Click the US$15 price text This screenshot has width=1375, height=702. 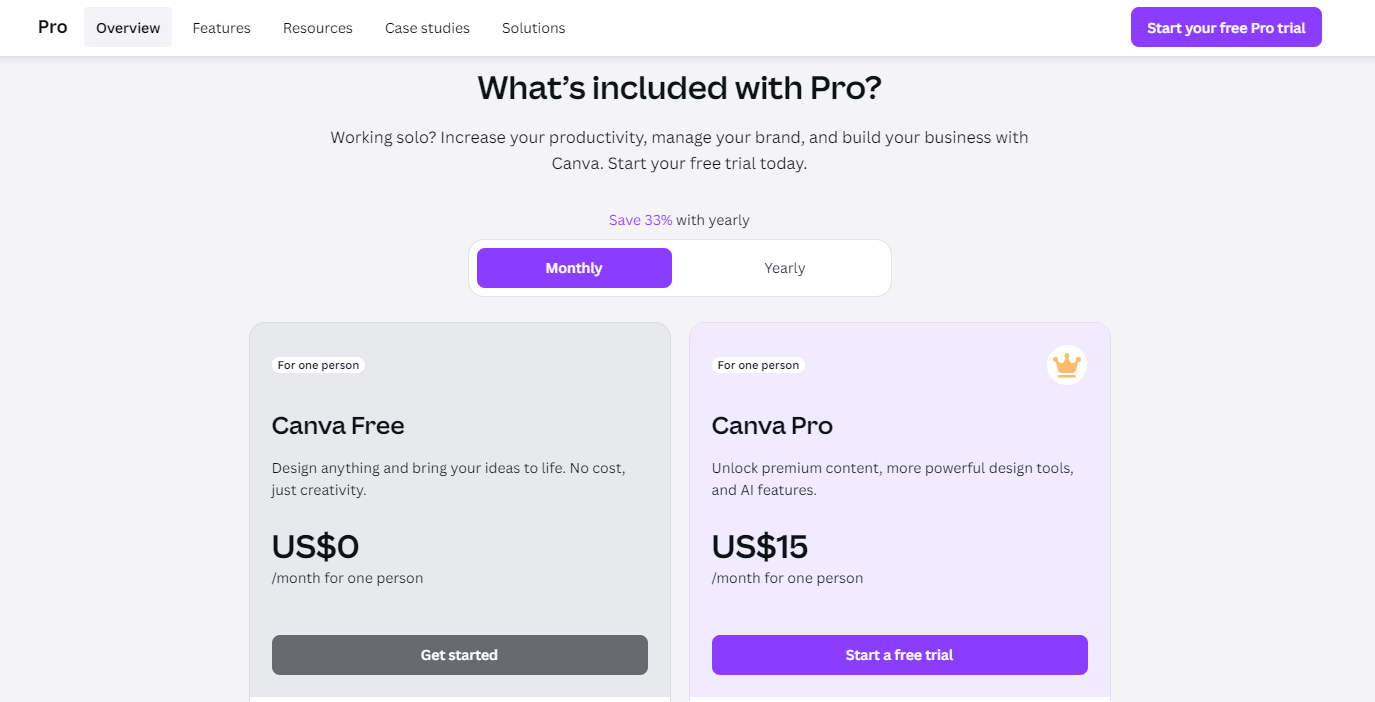(759, 547)
